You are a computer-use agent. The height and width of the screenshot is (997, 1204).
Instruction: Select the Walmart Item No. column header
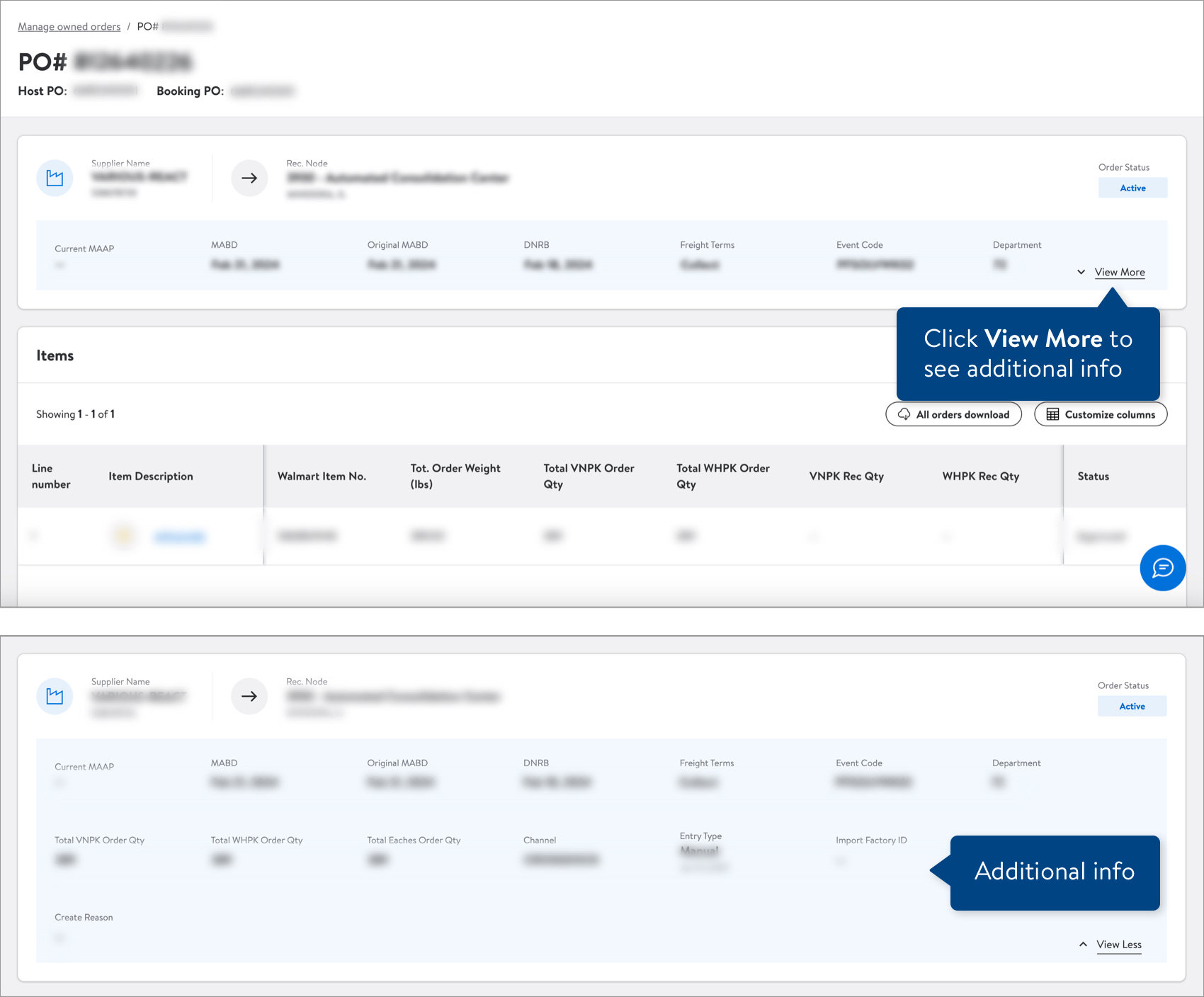click(x=322, y=476)
